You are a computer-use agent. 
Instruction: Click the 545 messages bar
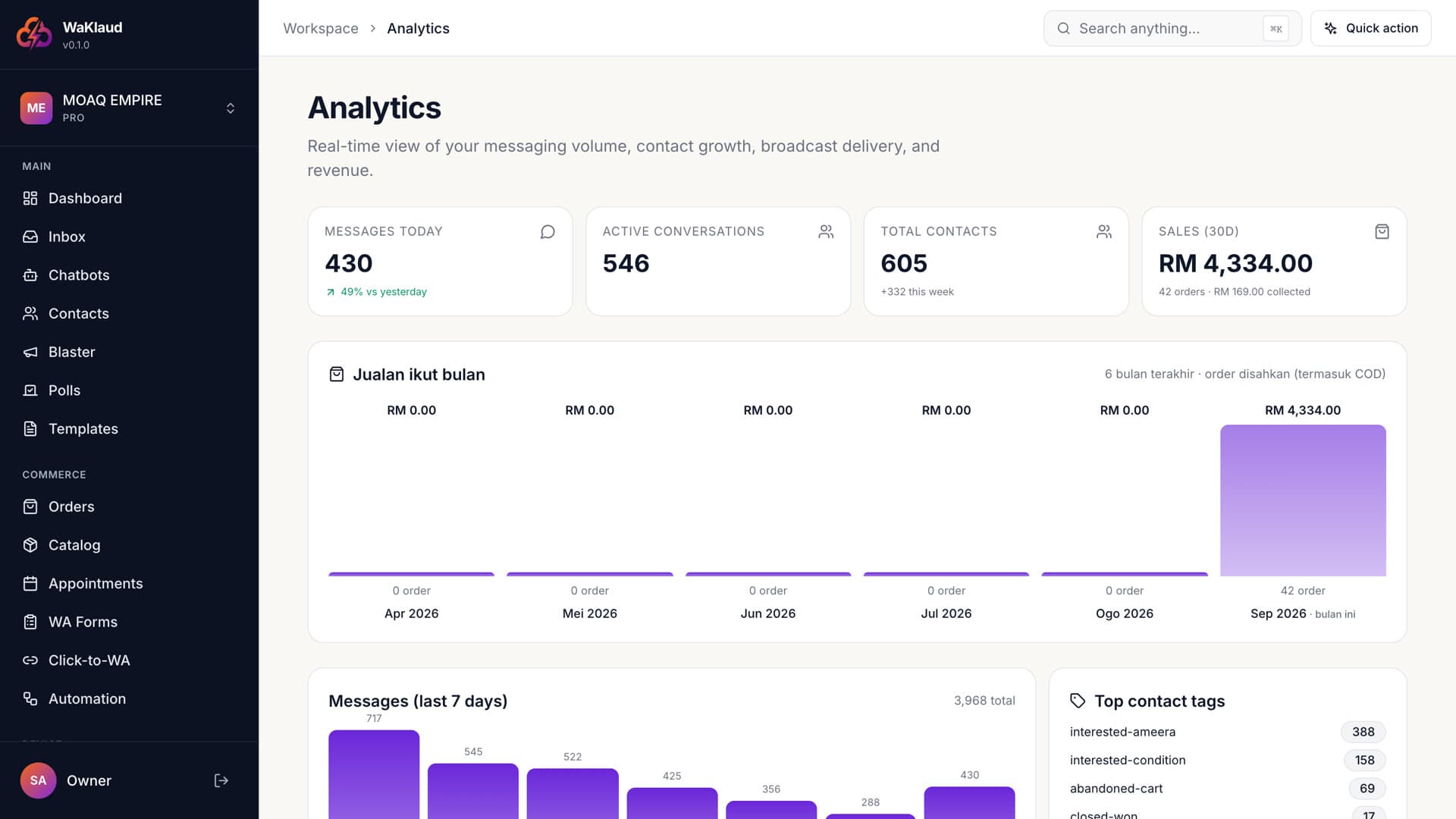(473, 791)
